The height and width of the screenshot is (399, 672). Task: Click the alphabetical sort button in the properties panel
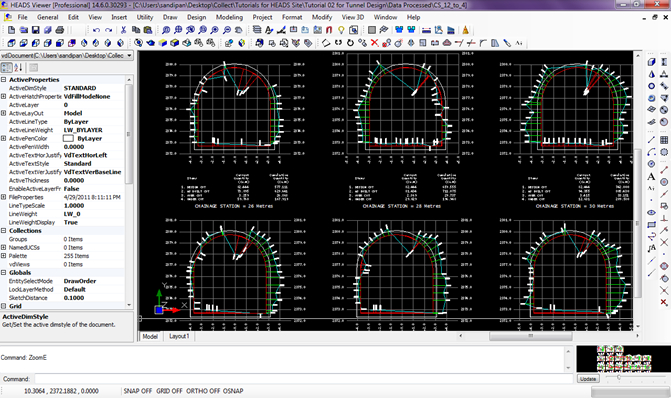pyautogui.click(x=18, y=67)
